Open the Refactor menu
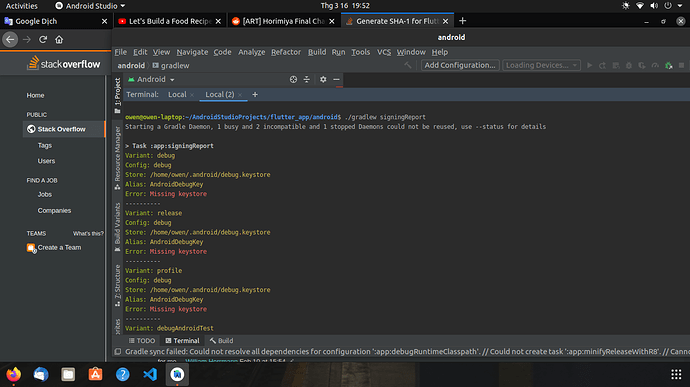The width and height of the screenshot is (690, 387). 286,52
